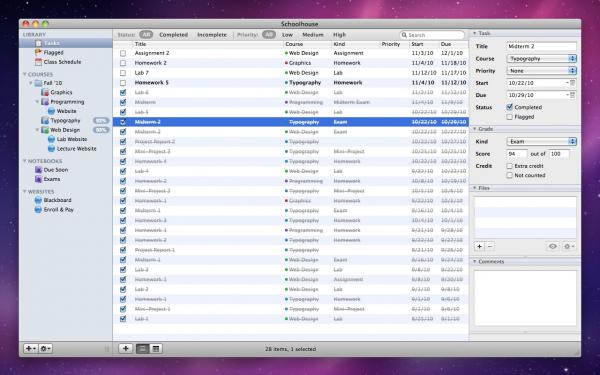Viewport: 600px width, 375px height.
Task: Check the Assignment 2 task checkbox
Action: [123, 53]
